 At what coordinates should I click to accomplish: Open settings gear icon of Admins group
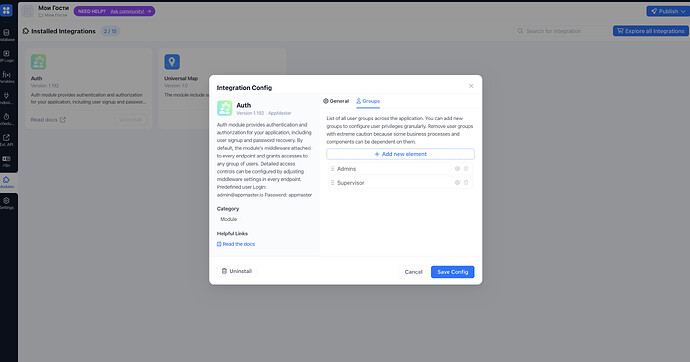457,168
